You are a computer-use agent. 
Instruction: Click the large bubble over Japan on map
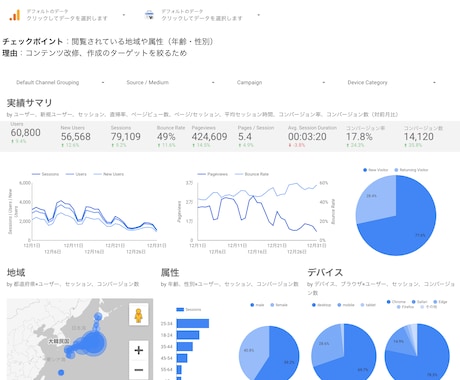tap(93, 342)
